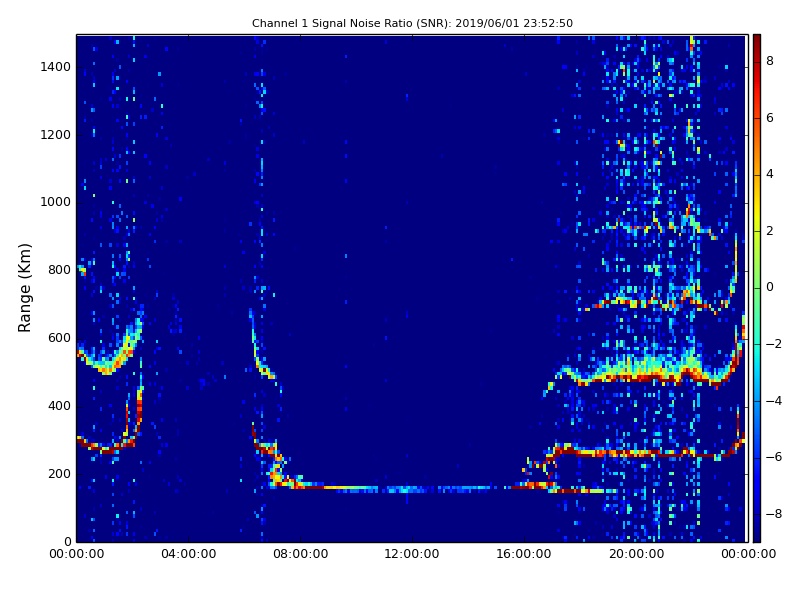Click the 20:00:00 time axis label
This screenshot has height=600, width=800.
(x=636, y=554)
